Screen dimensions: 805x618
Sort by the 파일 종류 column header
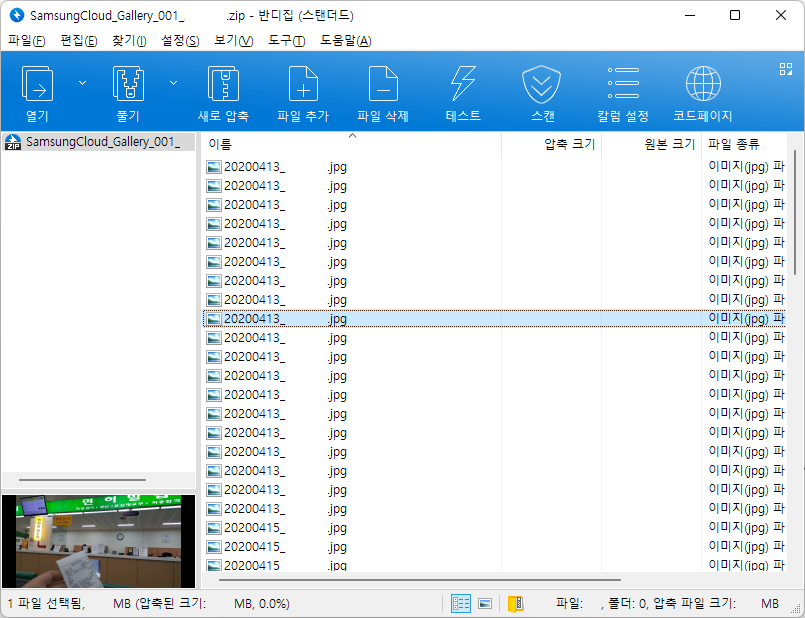[744, 144]
